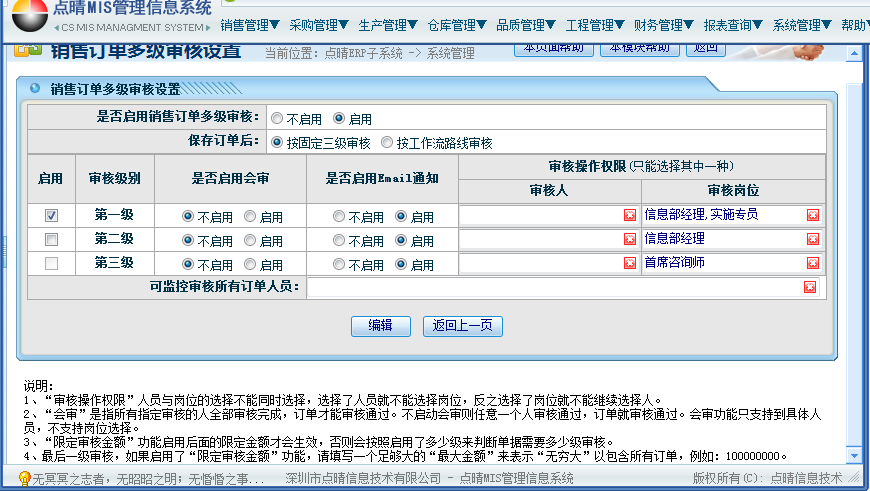Clear the second-level position 信息部经理 icon

point(812,239)
